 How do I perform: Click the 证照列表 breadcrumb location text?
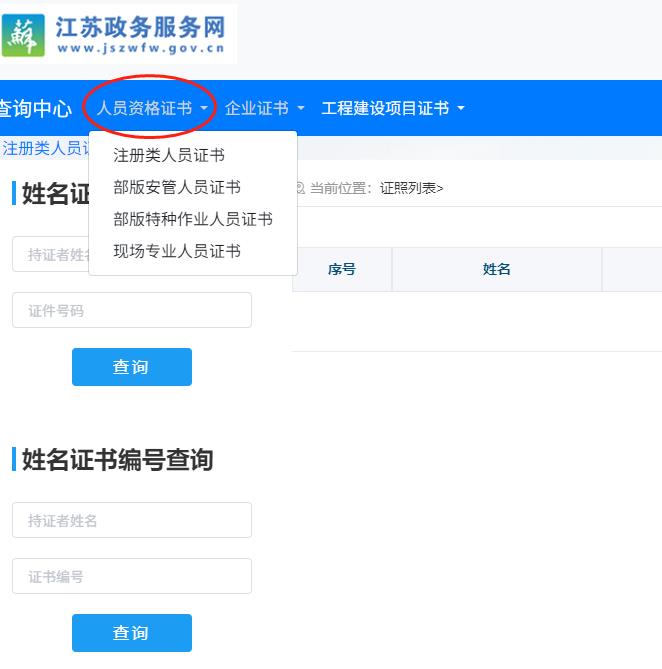(x=410, y=187)
